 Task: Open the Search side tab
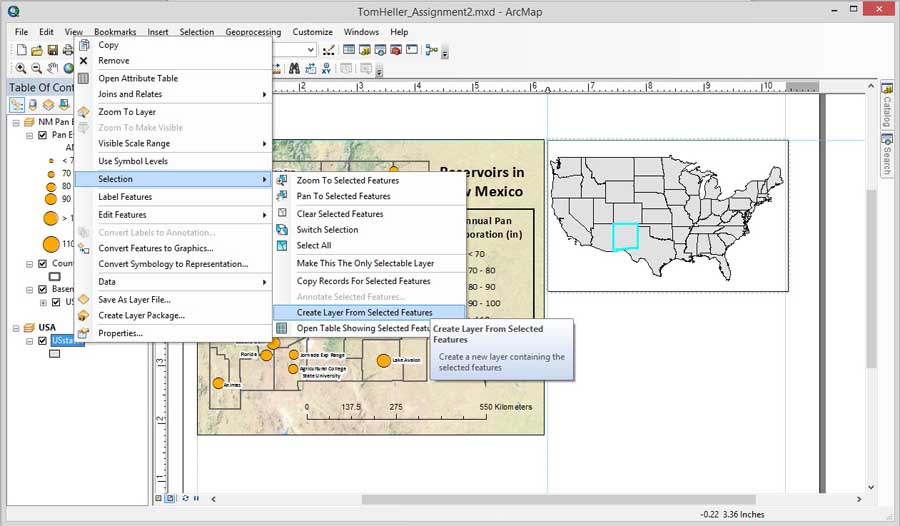[887, 154]
